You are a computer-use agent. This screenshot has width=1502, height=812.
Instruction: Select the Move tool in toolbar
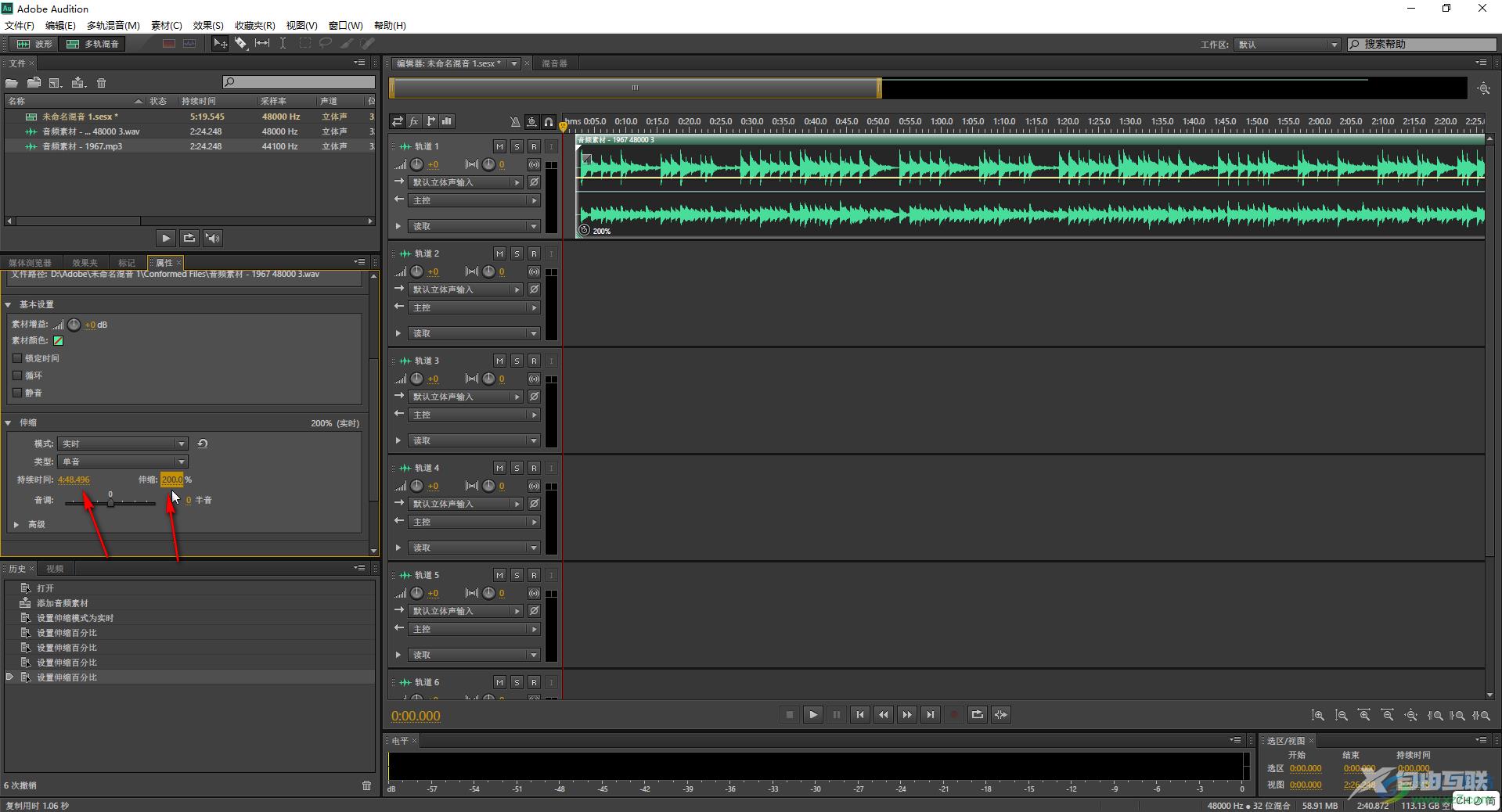tap(221, 44)
